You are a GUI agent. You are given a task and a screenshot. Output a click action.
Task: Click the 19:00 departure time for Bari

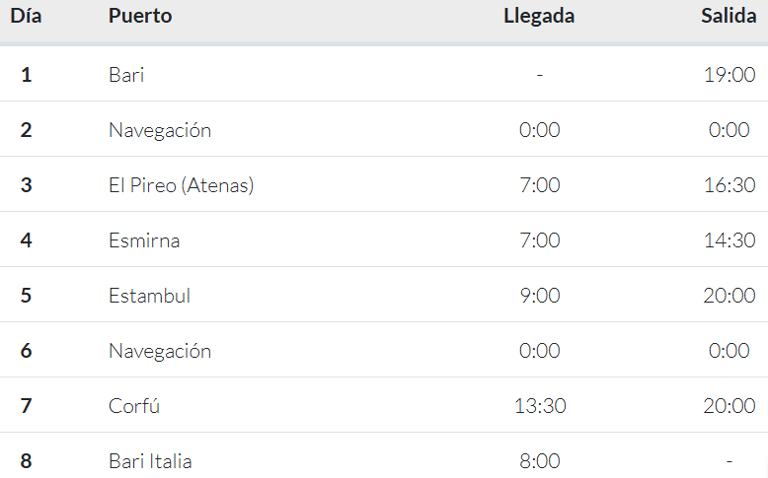click(x=729, y=75)
